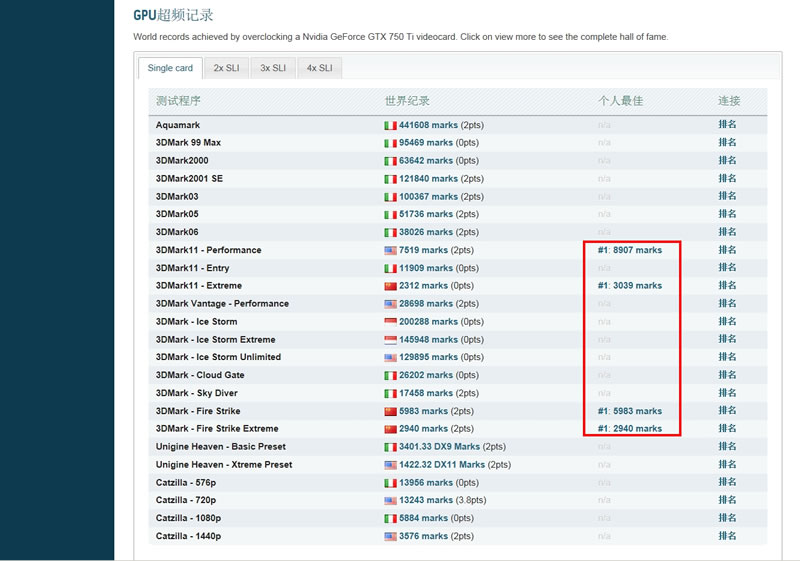Open the 3x SLI tab
Viewport: 800px width, 561px height.
pos(273,68)
